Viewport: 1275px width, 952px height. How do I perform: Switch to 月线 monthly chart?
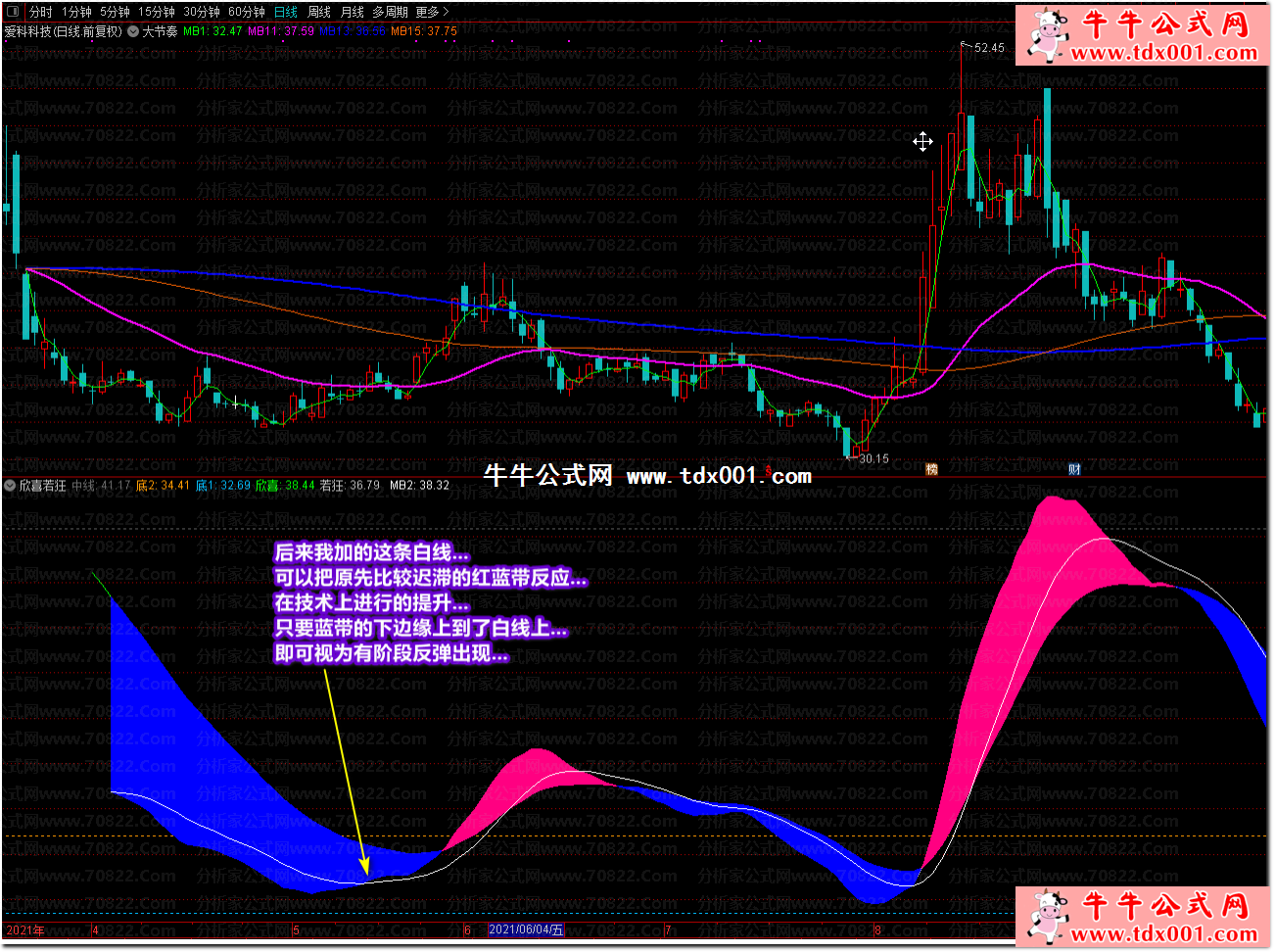coord(353,12)
